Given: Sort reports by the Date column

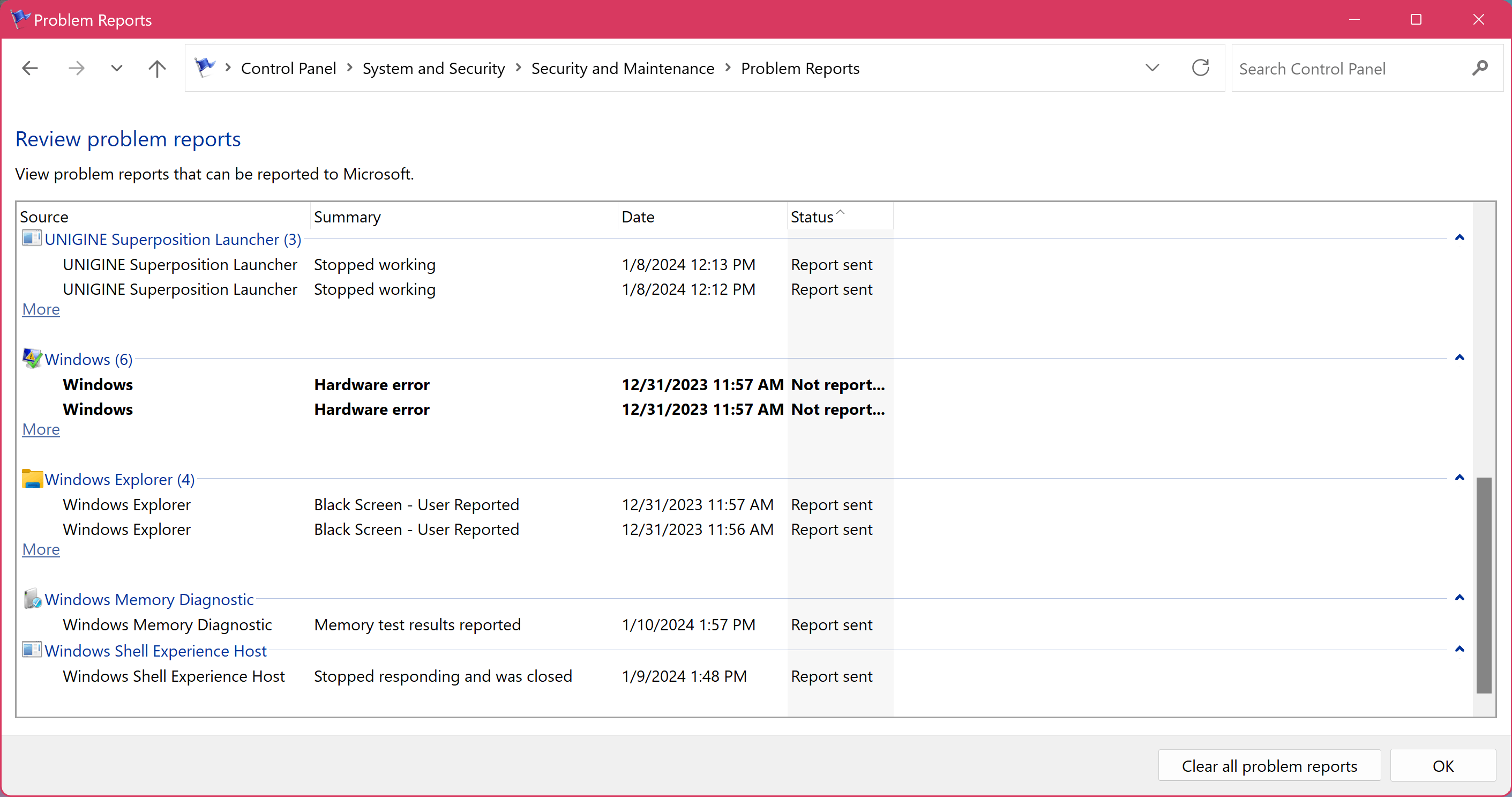Looking at the screenshot, I should [x=702, y=217].
